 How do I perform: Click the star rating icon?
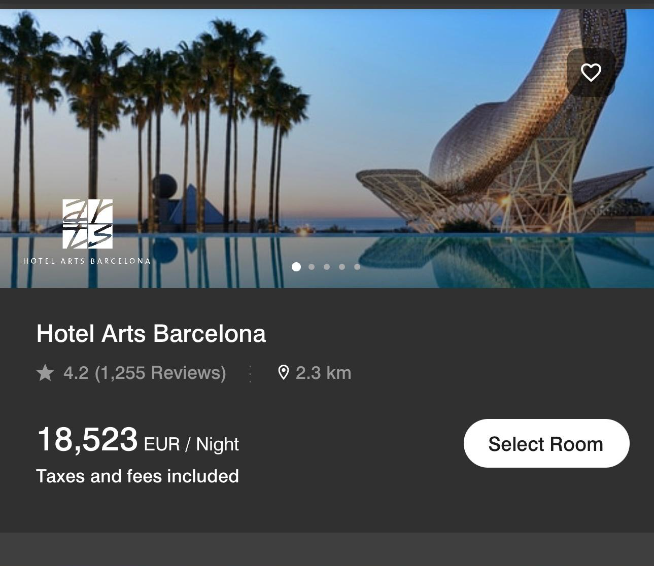click(45, 373)
